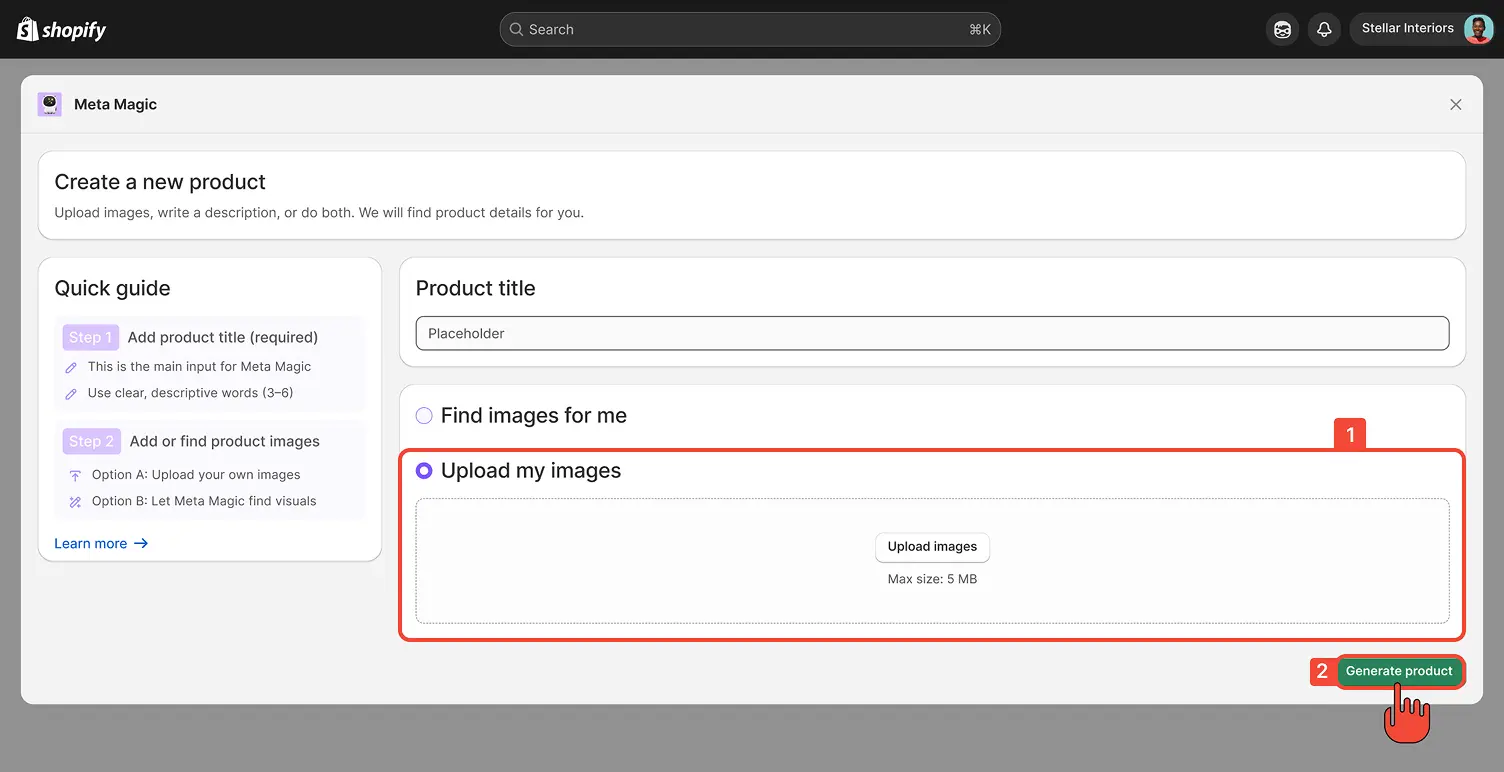1504x772 pixels.
Task: Click the magic wand icon beside Option B
Action: [75, 501]
